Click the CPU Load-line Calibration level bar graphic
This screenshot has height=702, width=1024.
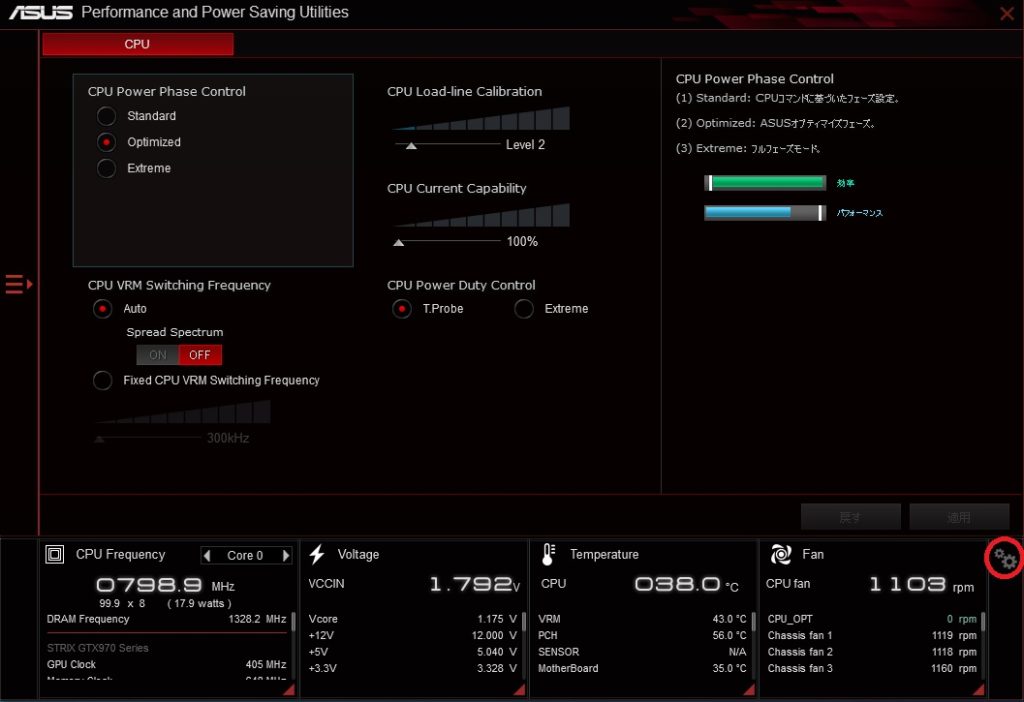[481, 118]
